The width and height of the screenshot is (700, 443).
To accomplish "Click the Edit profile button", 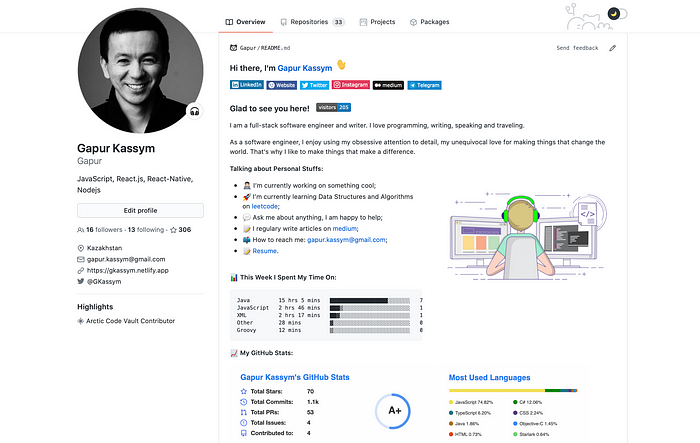I will (x=140, y=210).
